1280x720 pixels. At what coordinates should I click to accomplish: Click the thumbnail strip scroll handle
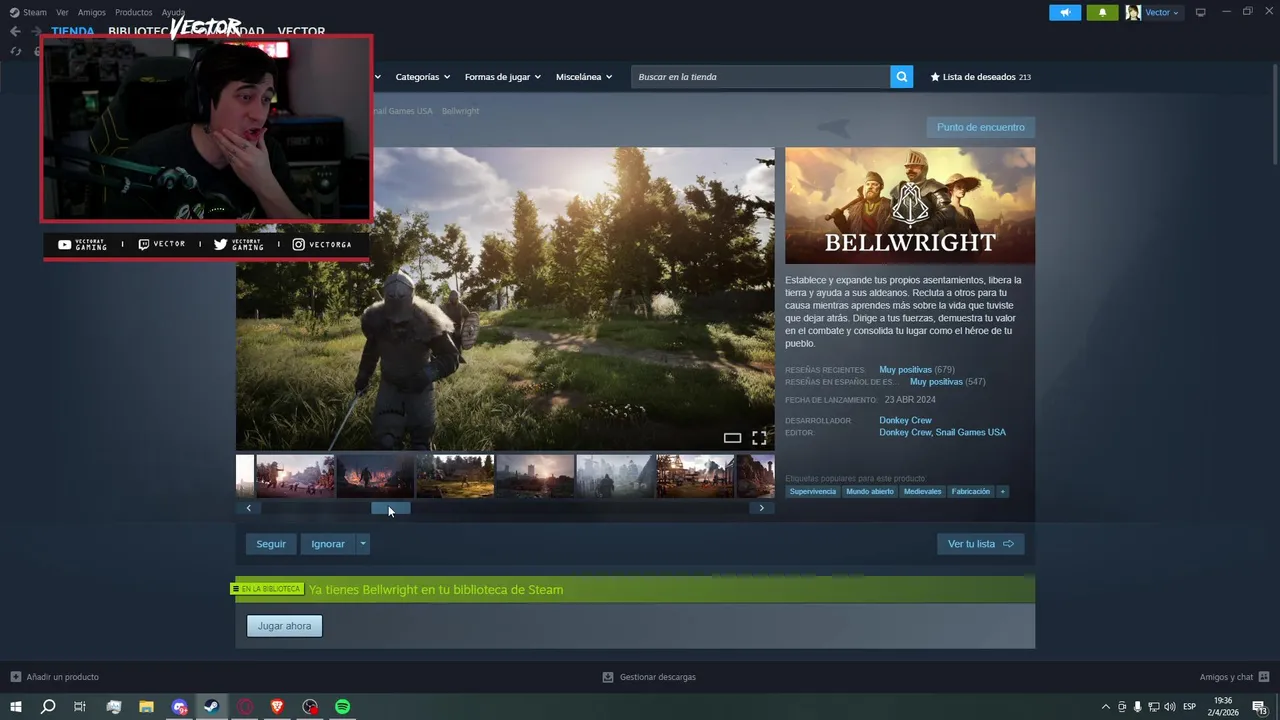coord(391,508)
